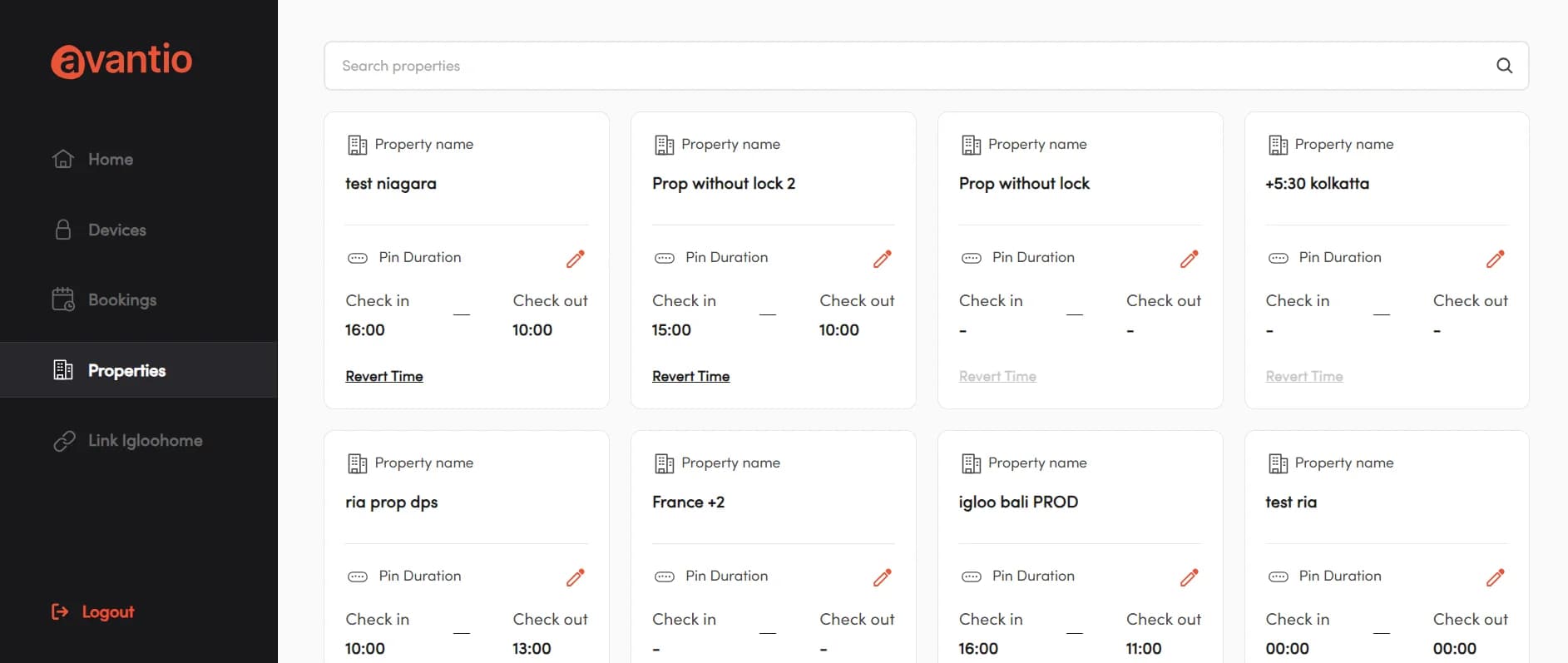Click disabled Revert Time on Prop without lock
This screenshot has height=663, width=1568.
[997, 376]
